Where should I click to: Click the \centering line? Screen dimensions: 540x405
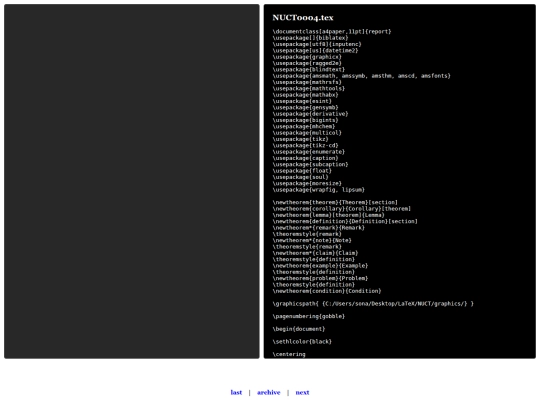pyautogui.click(x=289, y=354)
